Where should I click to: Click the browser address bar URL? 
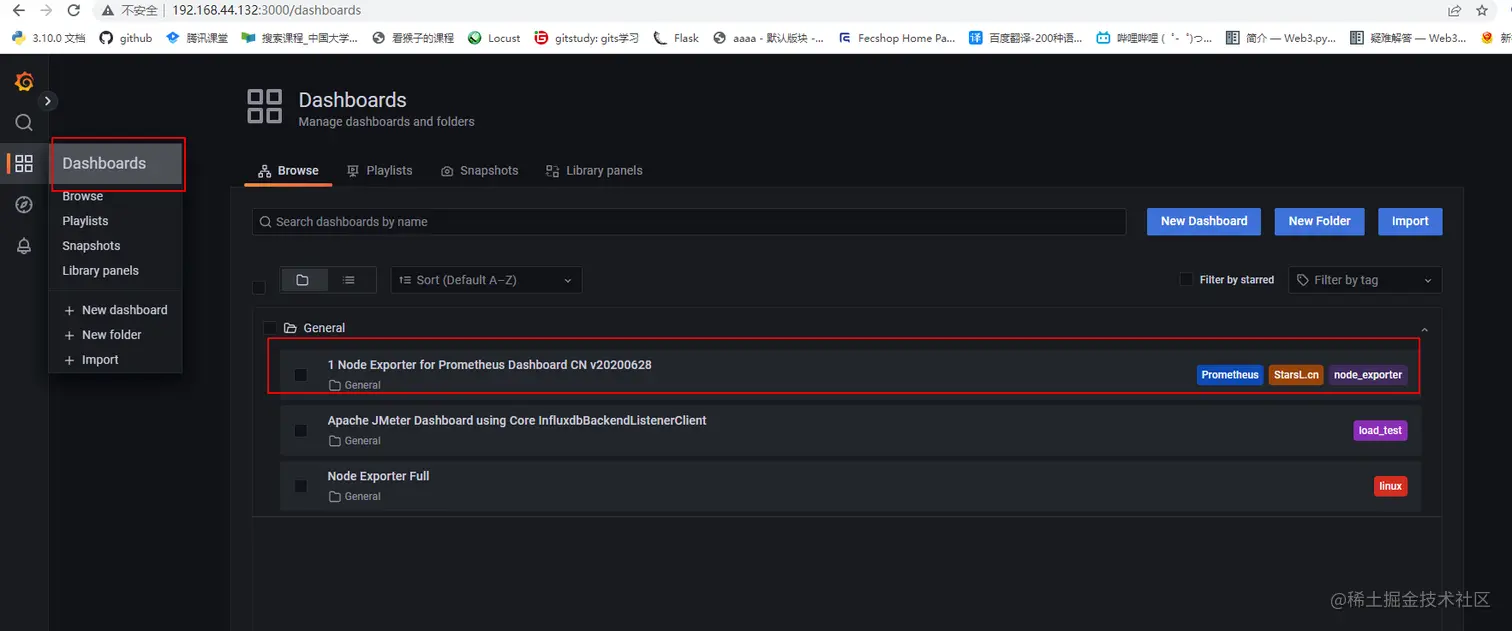266,10
